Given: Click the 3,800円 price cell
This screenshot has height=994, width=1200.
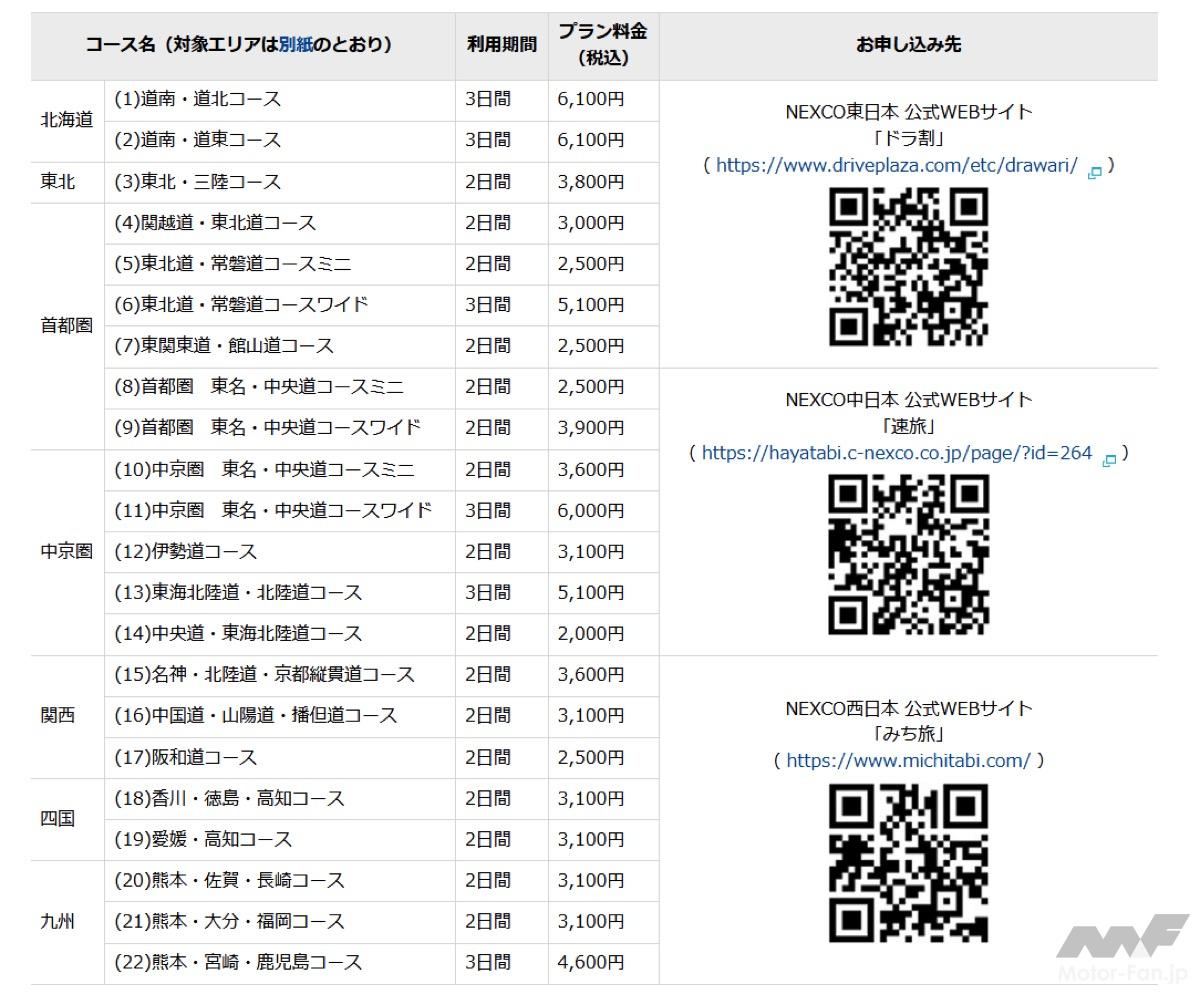Looking at the screenshot, I should pos(603,182).
